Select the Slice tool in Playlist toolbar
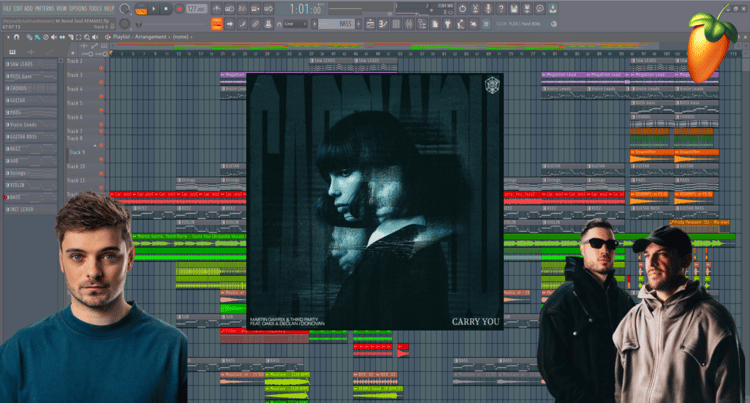Screen dimensions: 750x403 70,37
